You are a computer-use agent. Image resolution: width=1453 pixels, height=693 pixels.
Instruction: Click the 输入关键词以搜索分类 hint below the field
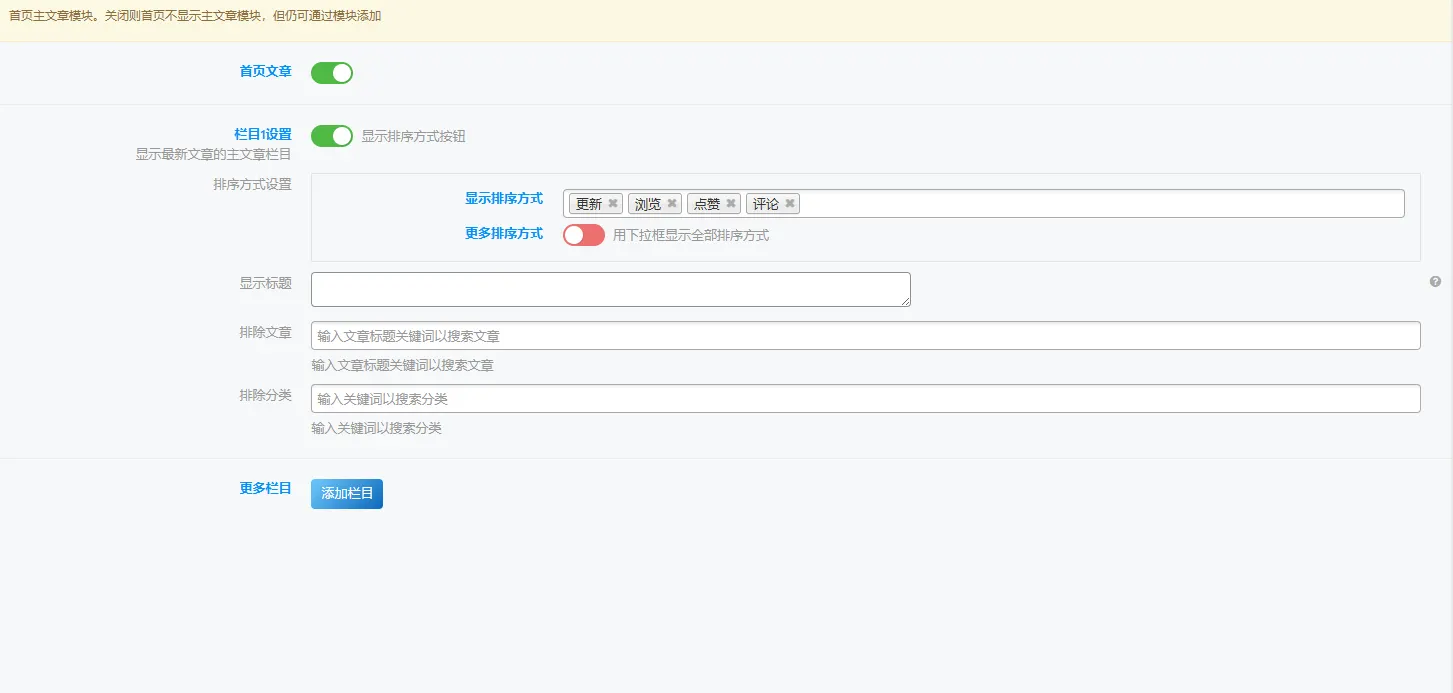[376, 428]
